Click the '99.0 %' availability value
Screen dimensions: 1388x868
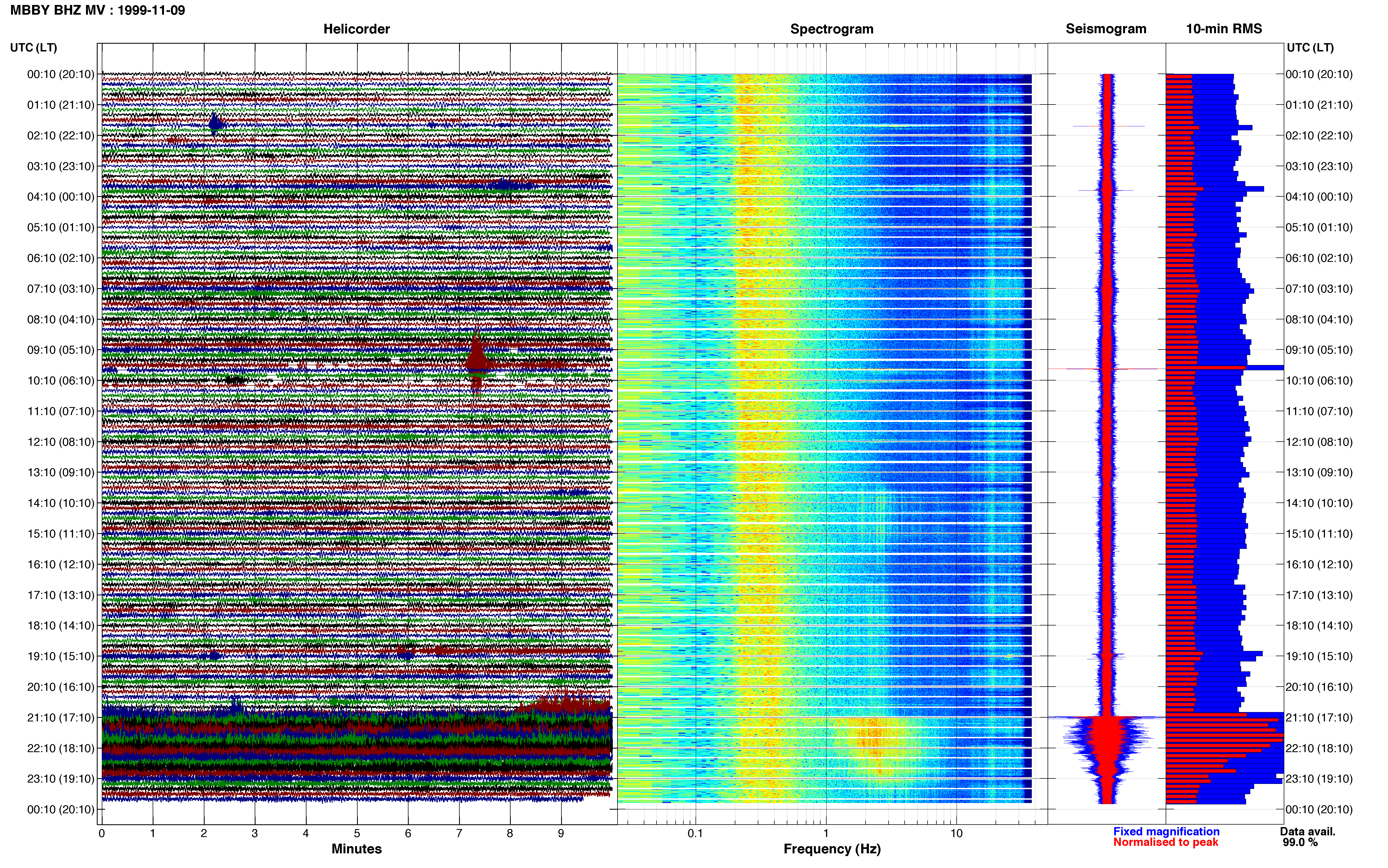pos(1300,842)
